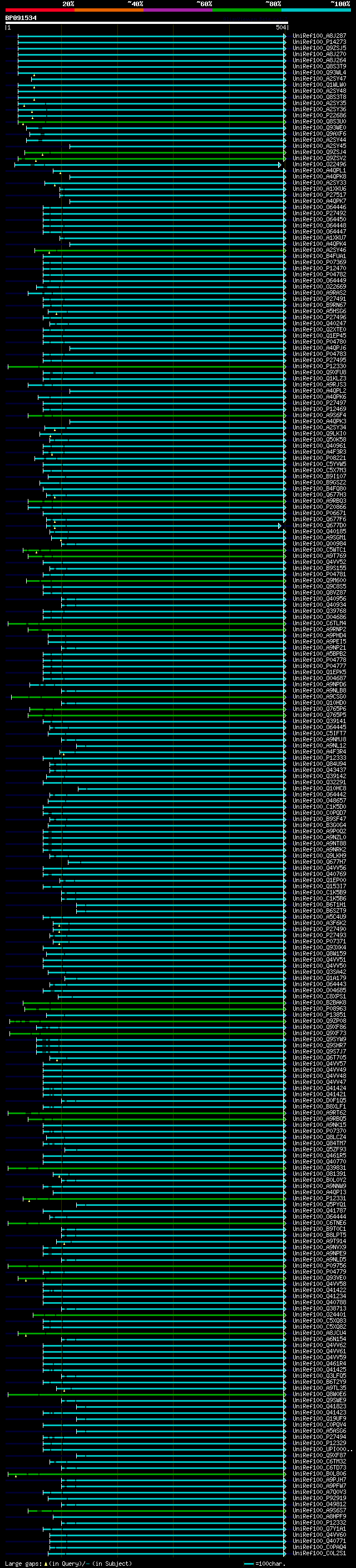This screenshot has width=356, height=1568.
Task: Click the yellow Large gaps triangle legend icon
Action: click(x=46, y=1563)
